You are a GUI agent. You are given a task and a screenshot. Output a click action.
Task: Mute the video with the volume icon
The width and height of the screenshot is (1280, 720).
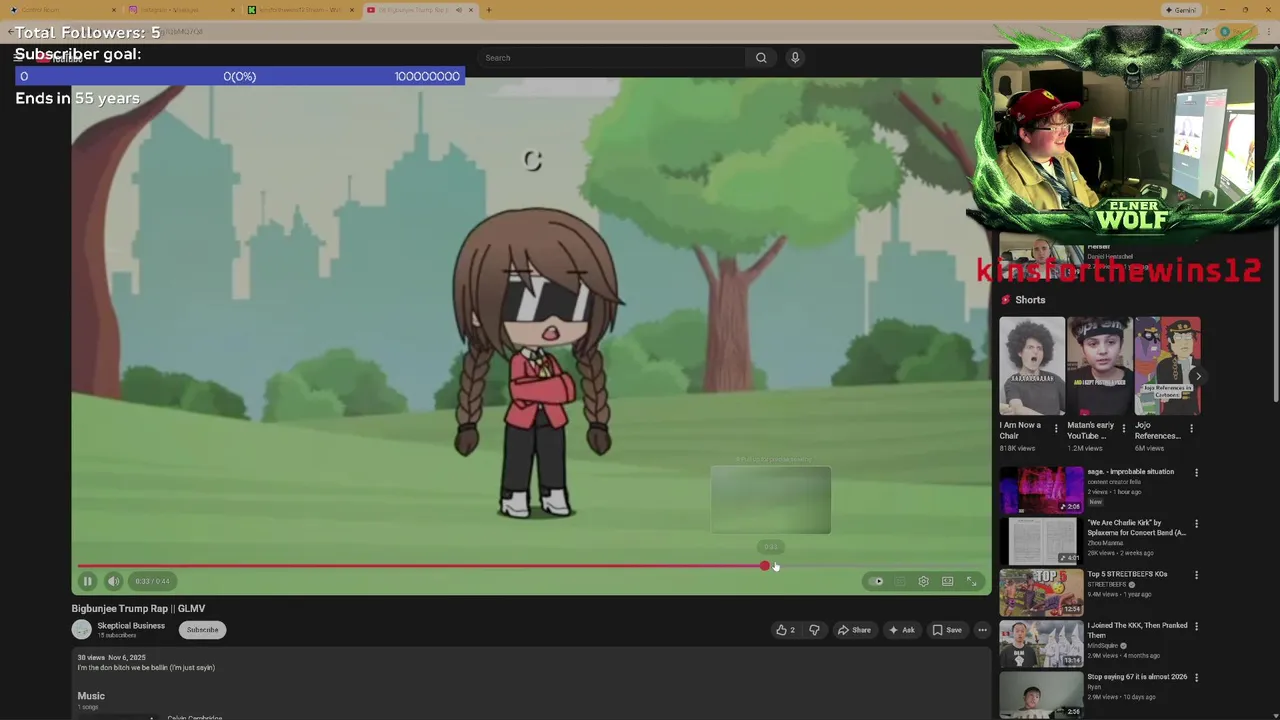pyautogui.click(x=114, y=581)
